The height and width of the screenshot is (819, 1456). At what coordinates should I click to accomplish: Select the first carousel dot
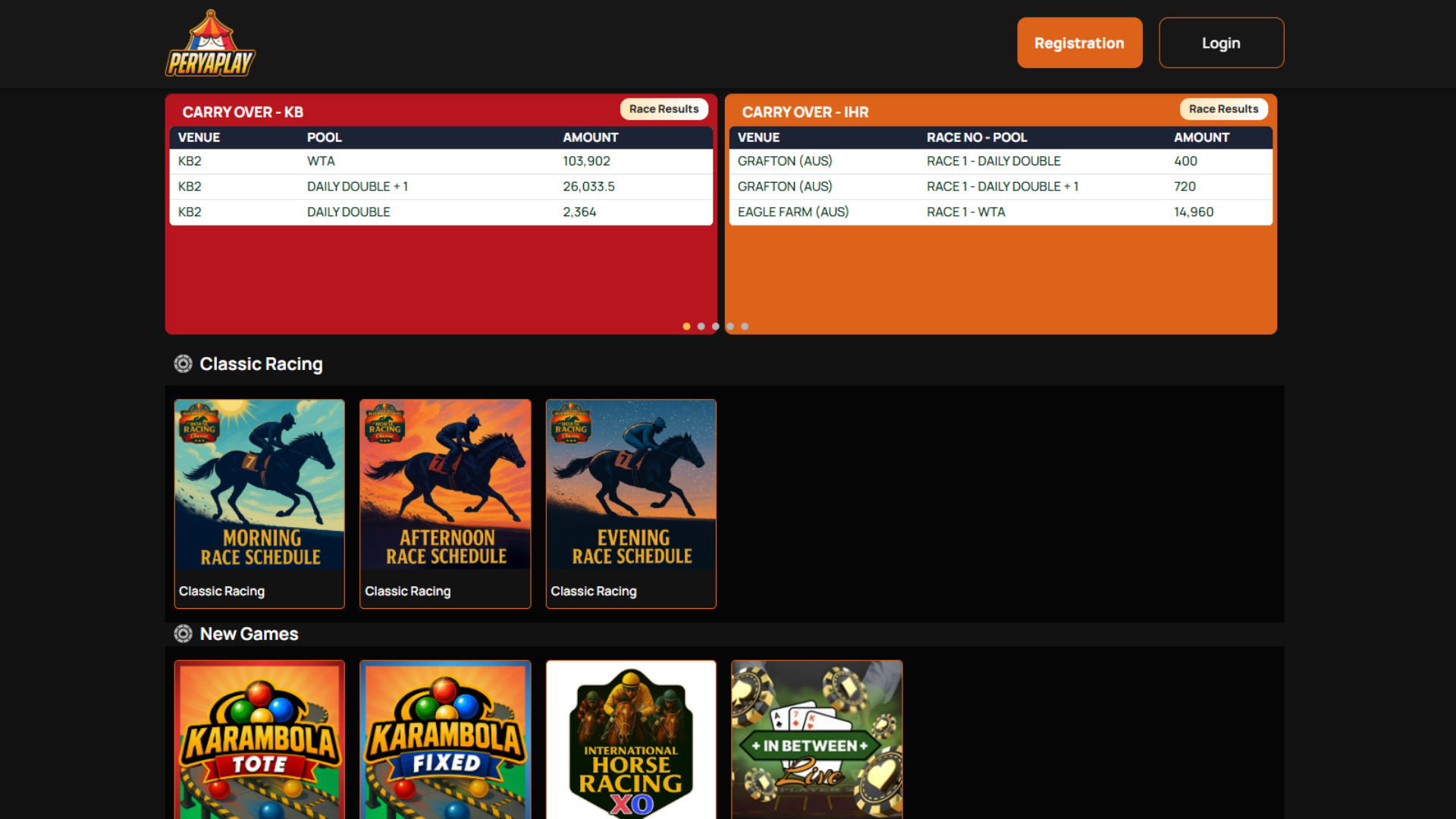[686, 327]
